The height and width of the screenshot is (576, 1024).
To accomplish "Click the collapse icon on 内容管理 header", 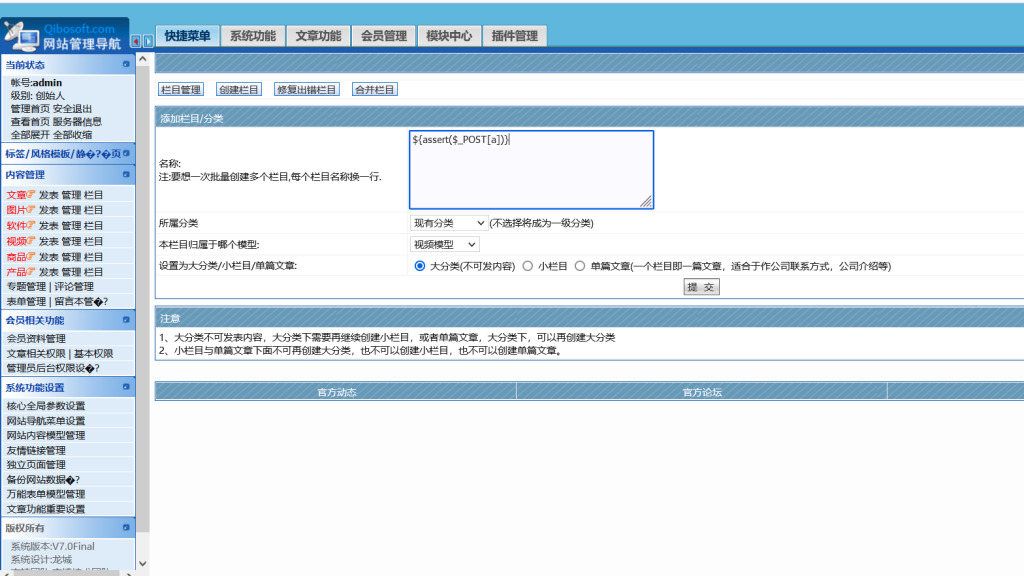I will tap(126, 174).
